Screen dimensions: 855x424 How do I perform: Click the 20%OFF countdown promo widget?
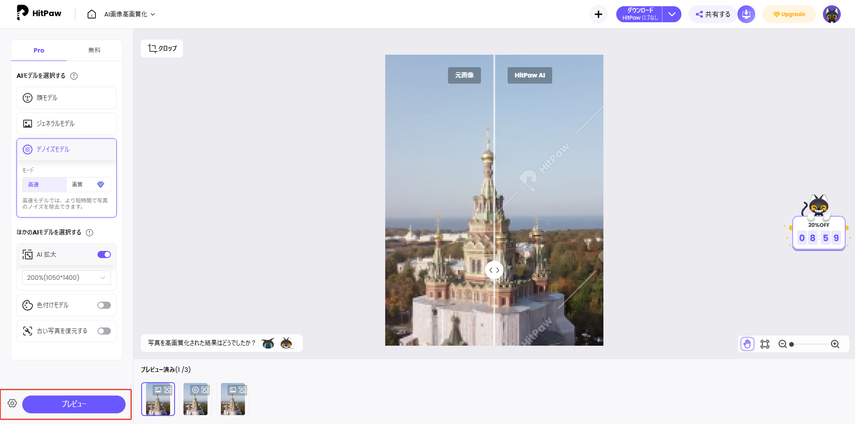818,223
